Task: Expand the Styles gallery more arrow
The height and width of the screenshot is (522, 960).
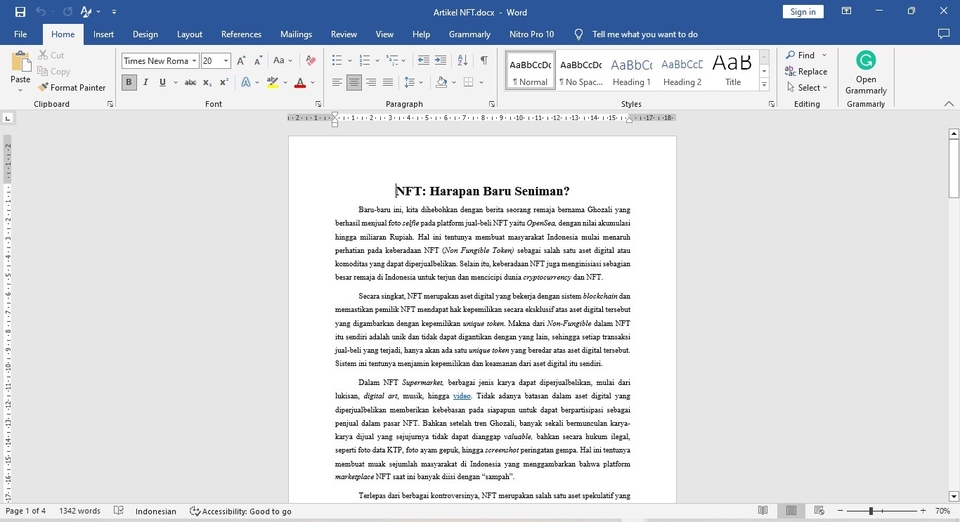Action: pos(764,85)
